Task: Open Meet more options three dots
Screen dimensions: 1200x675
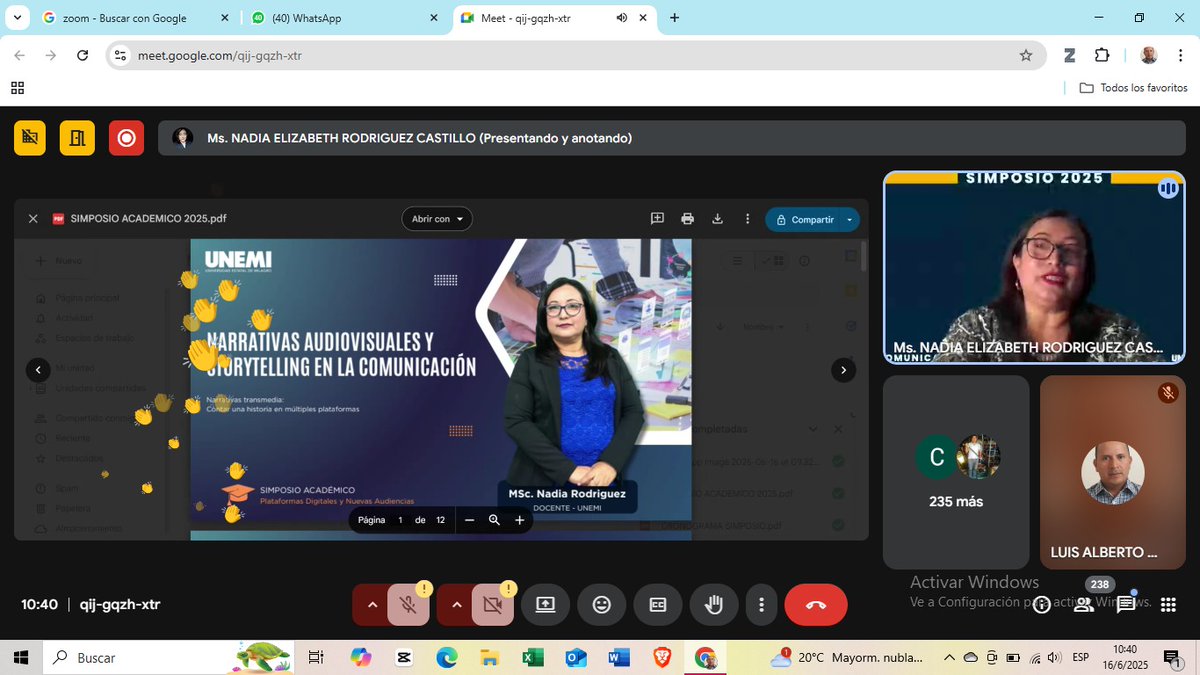Action: [761, 605]
